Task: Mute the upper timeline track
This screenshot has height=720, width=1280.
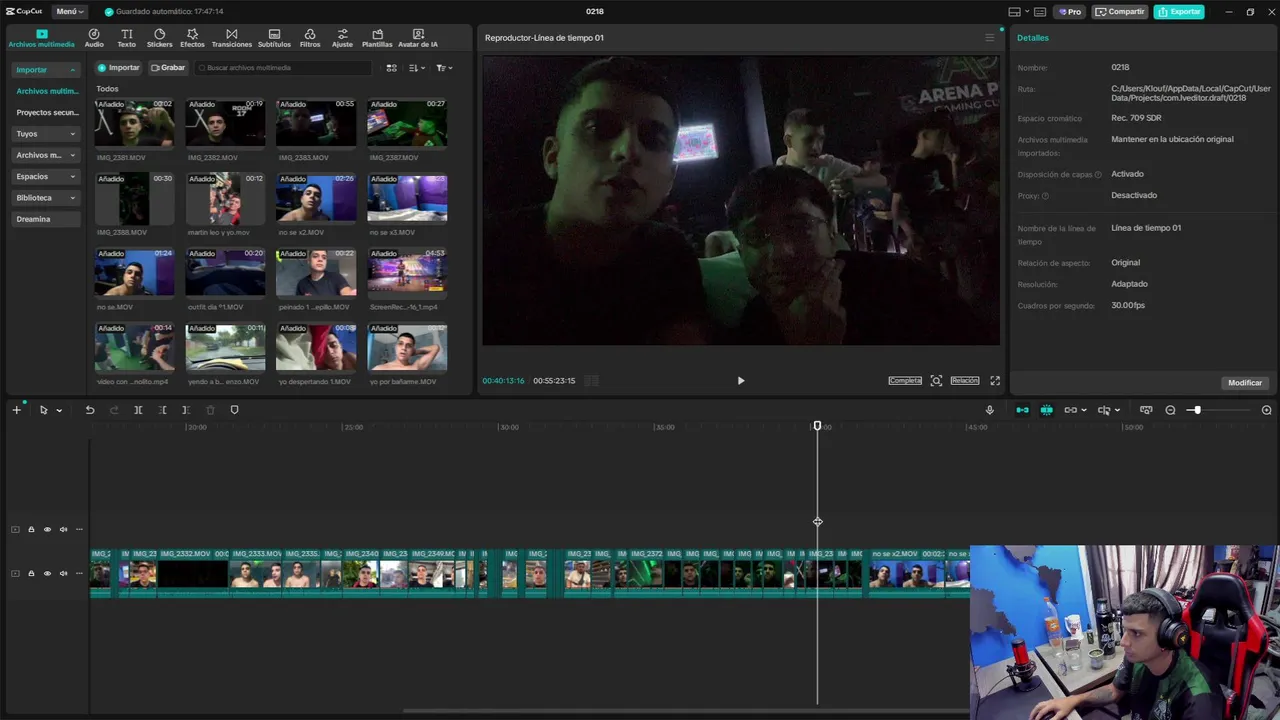Action: point(63,530)
